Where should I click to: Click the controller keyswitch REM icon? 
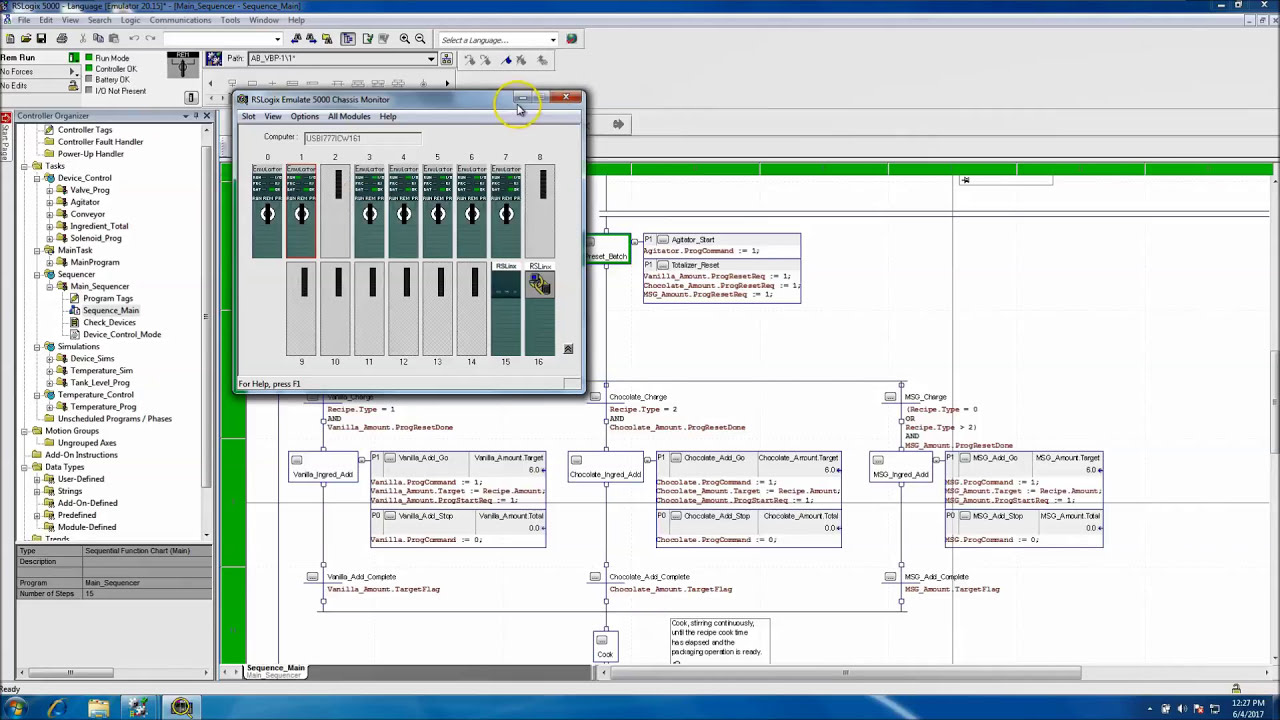click(182, 66)
